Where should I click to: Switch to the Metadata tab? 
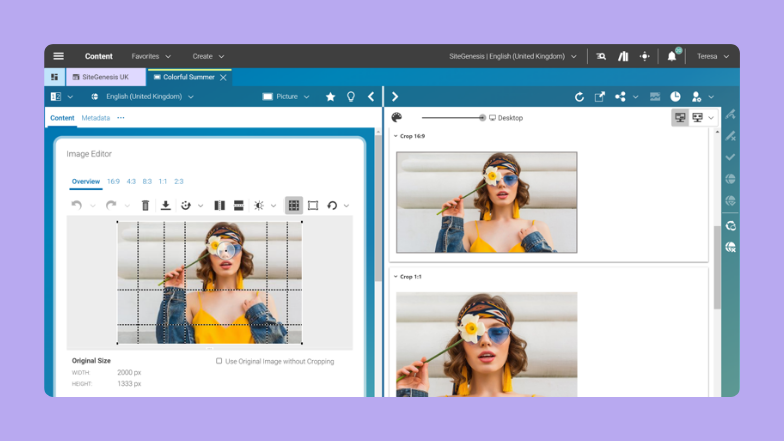(x=96, y=118)
